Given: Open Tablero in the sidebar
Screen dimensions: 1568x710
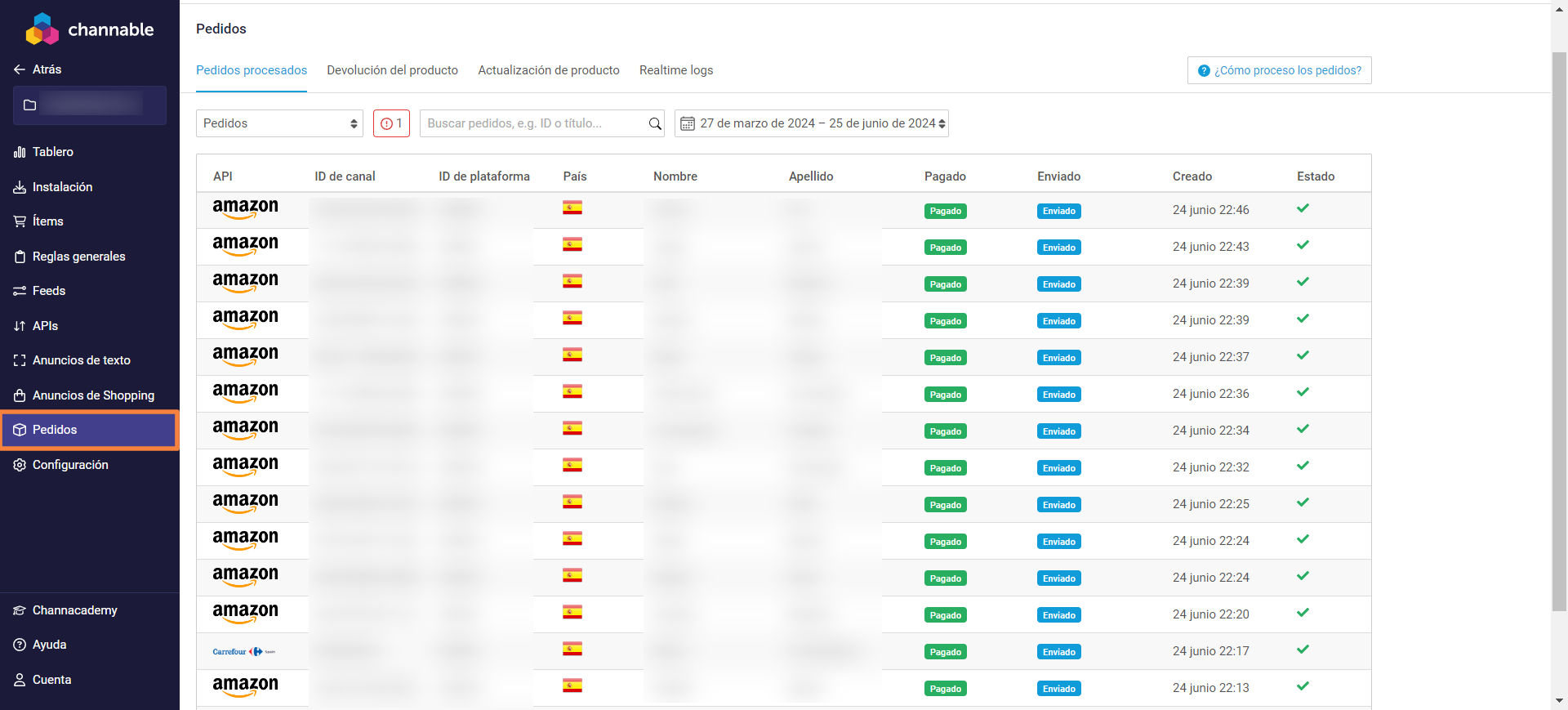Looking at the screenshot, I should 43,152.
